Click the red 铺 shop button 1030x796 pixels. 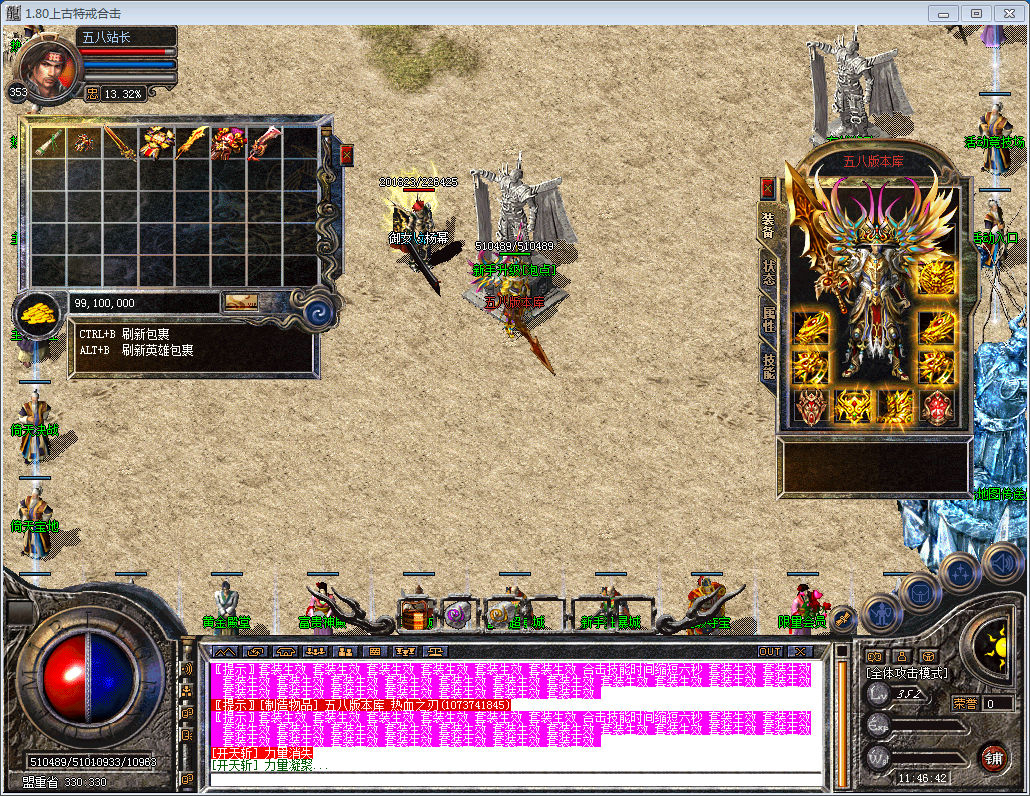click(993, 759)
